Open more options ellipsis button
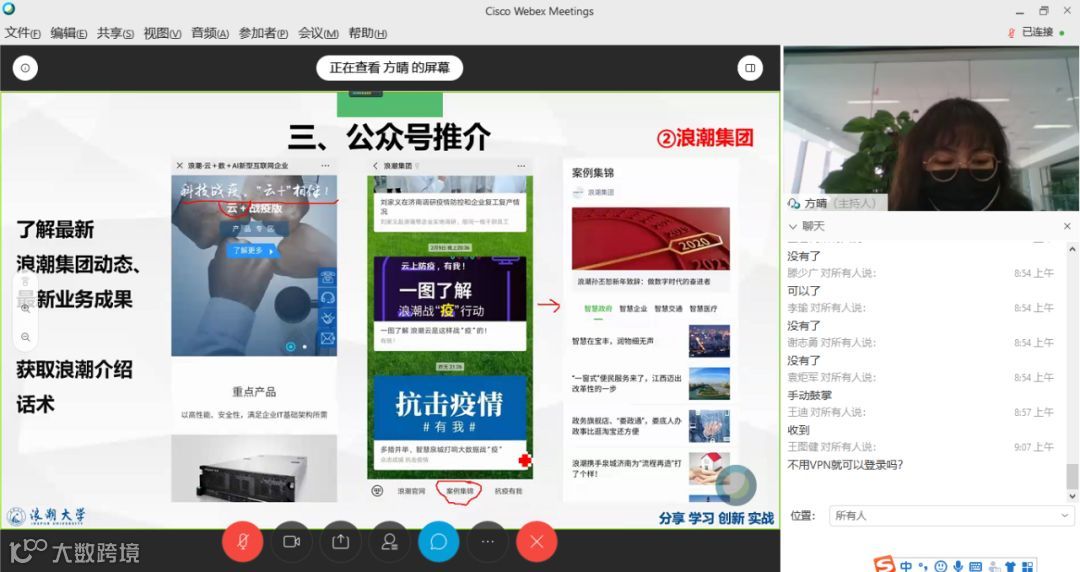This screenshot has height=572, width=1080. 488,542
